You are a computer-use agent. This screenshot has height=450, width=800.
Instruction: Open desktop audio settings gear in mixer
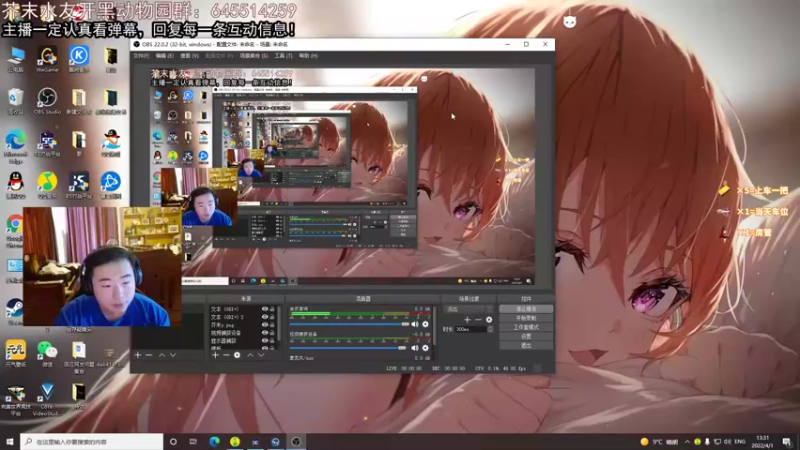coord(426,324)
